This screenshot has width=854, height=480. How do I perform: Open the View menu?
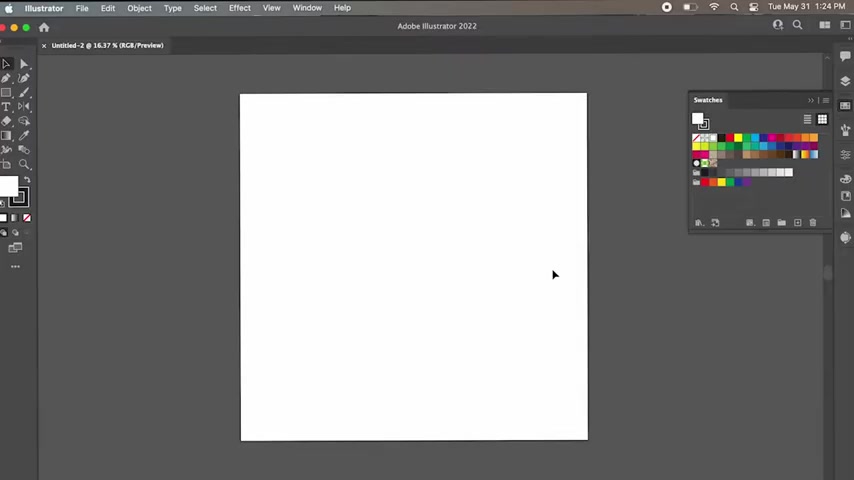click(x=271, y=8)
